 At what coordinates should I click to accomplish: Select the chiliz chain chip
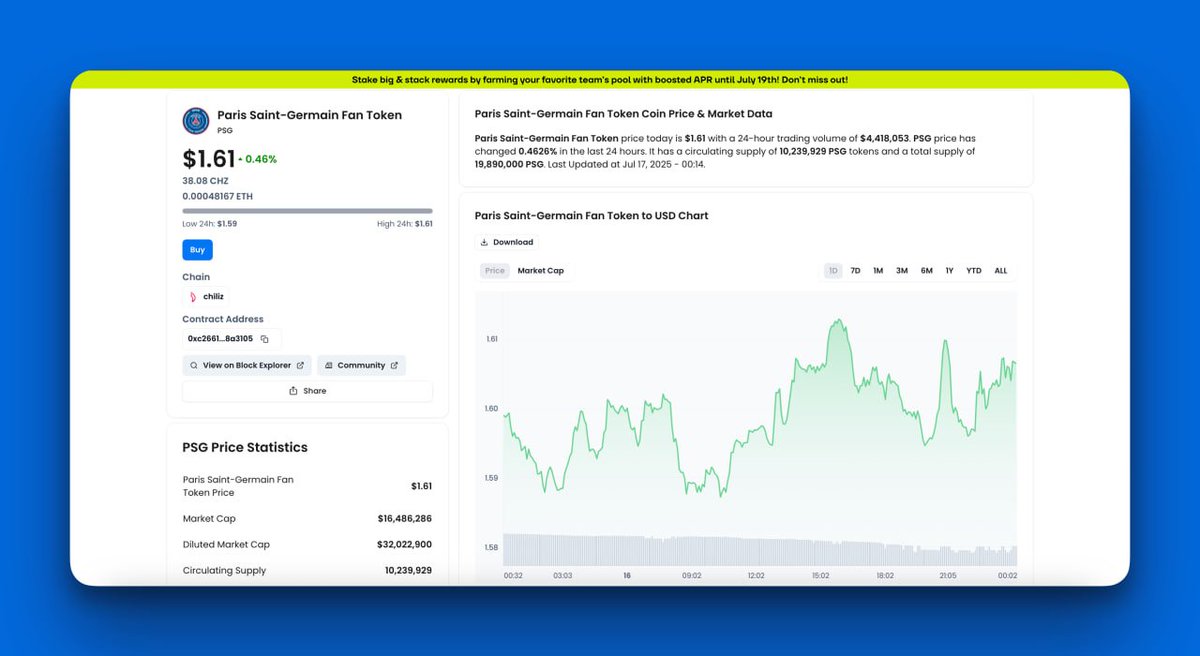[207, 296]
